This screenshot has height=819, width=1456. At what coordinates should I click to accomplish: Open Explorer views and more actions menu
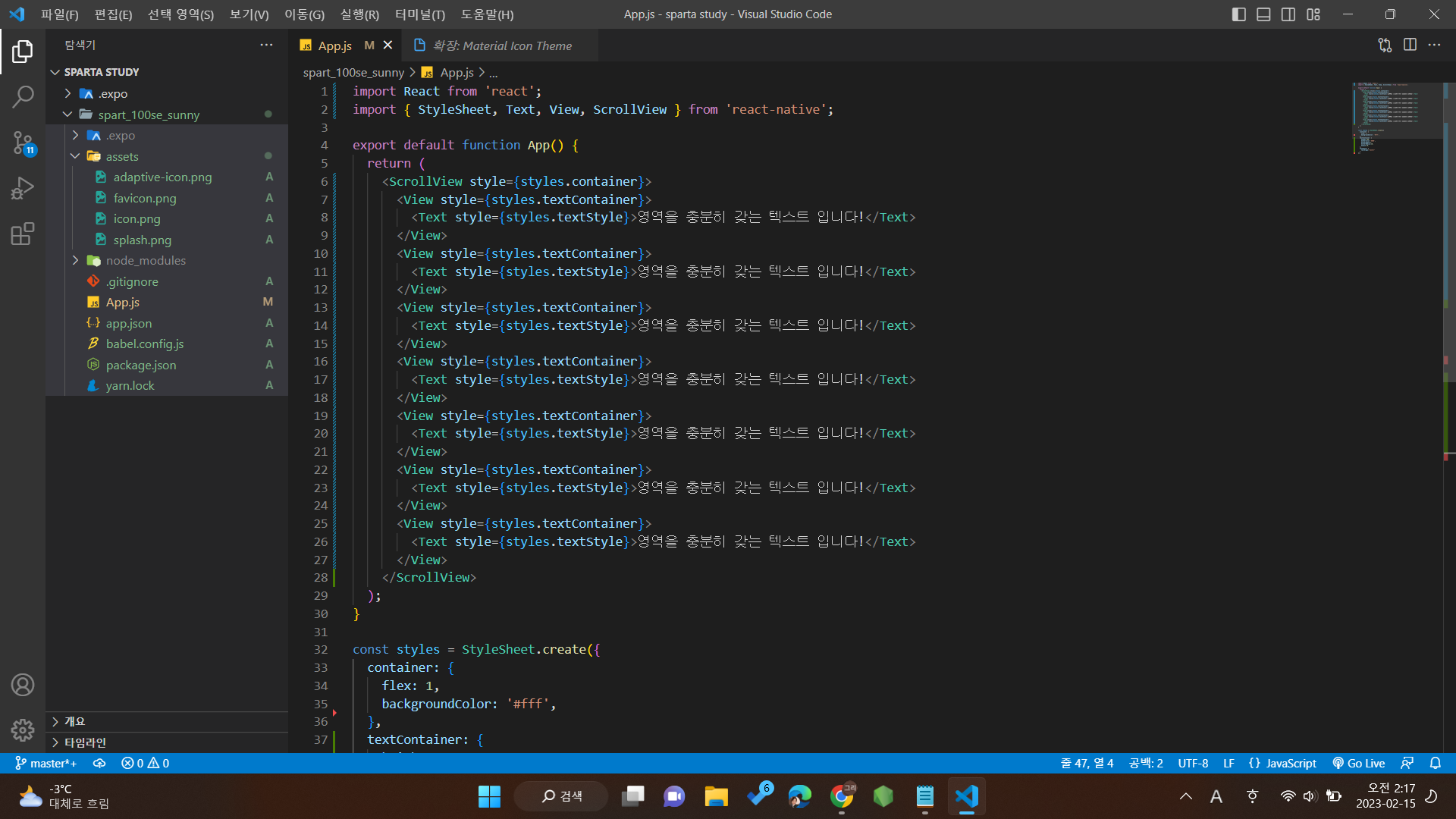click(266, 45)
